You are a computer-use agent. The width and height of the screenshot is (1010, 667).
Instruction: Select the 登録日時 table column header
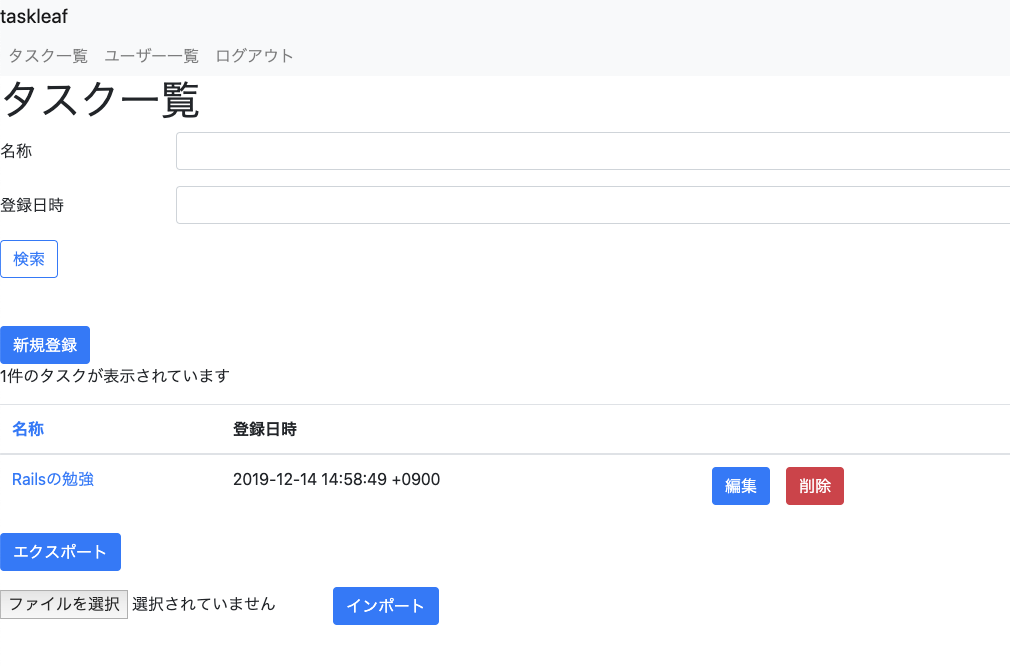click(x=264, y=429)
